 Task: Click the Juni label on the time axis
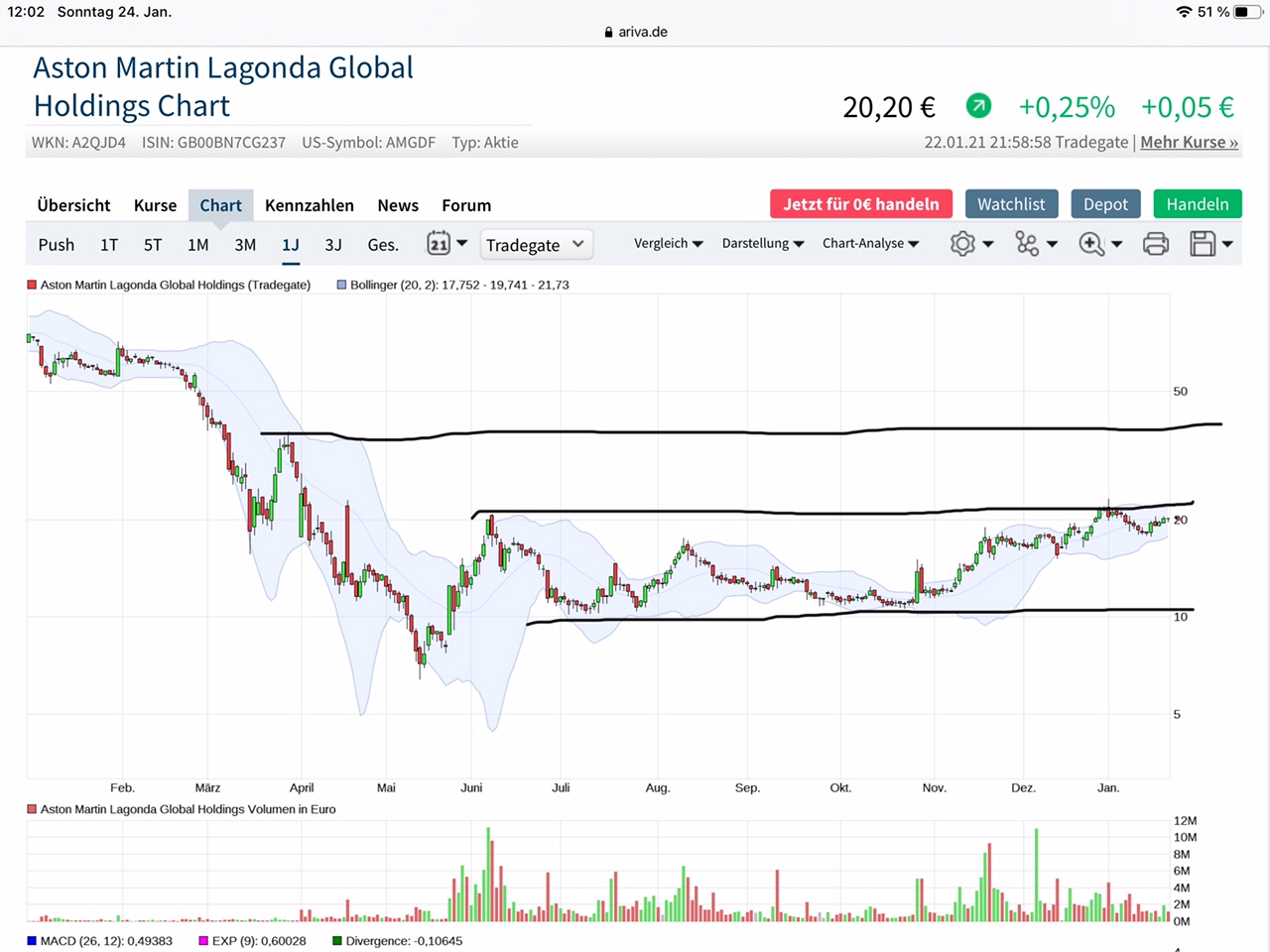point(471,787)
